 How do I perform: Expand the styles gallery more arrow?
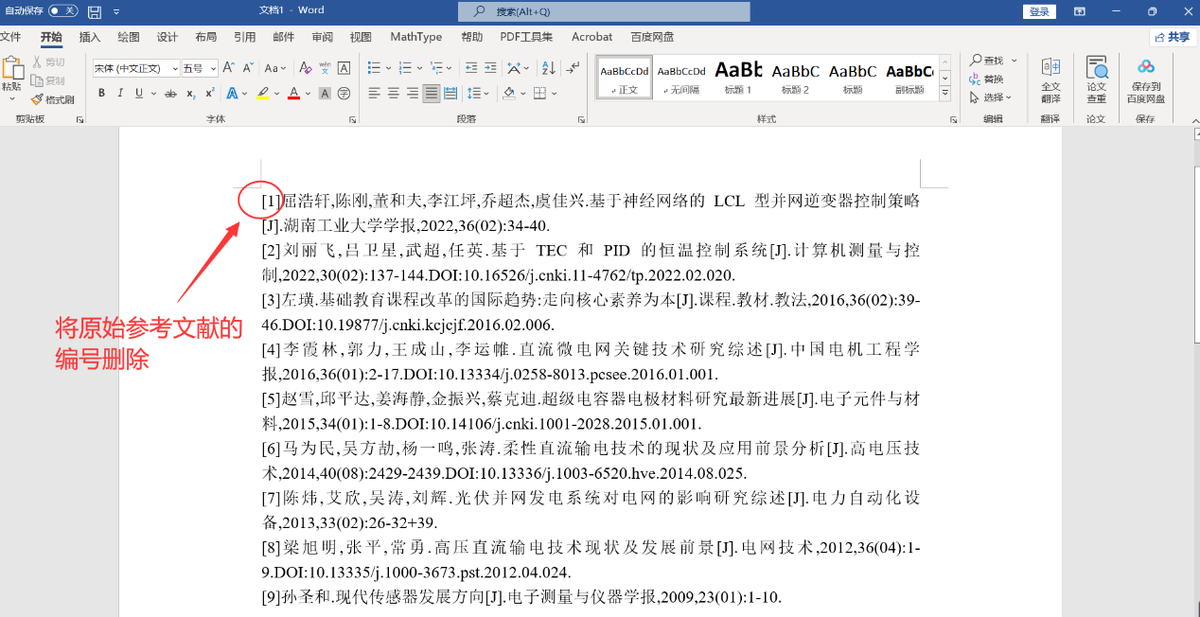(x=946, y=91)
